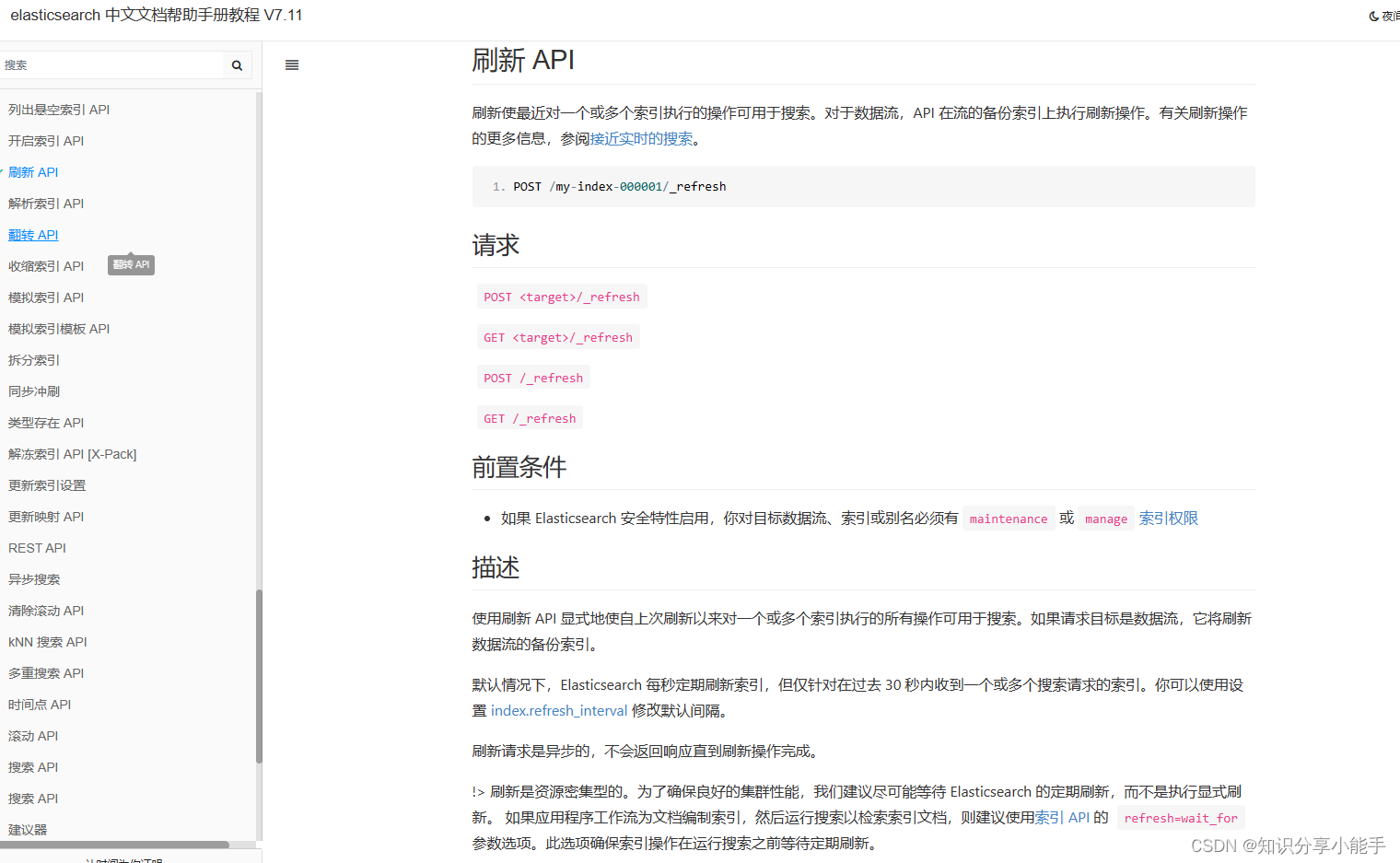The image size is (1400, 863).
Task: Open 'REST API' sidebar entry
Action: pos(37,548)
